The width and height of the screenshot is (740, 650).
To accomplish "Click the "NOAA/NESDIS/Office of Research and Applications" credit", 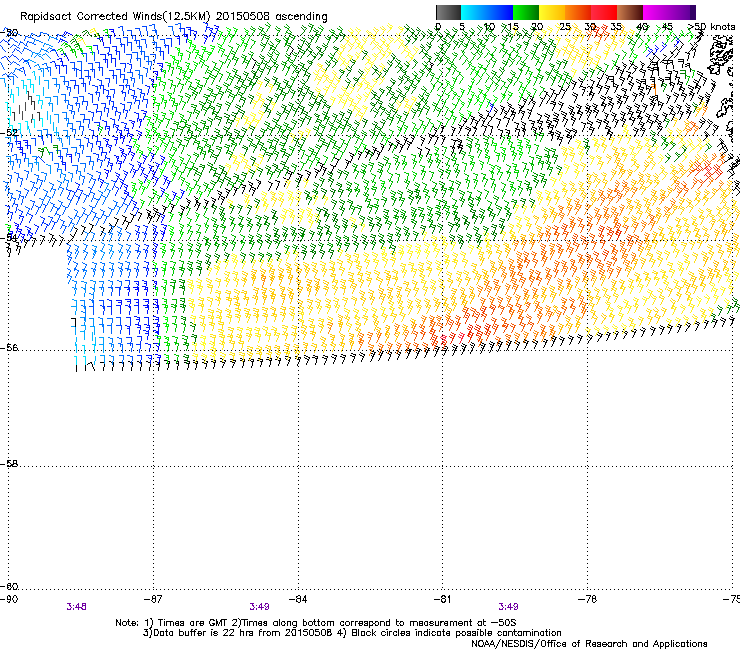I will tap(589, 644).
